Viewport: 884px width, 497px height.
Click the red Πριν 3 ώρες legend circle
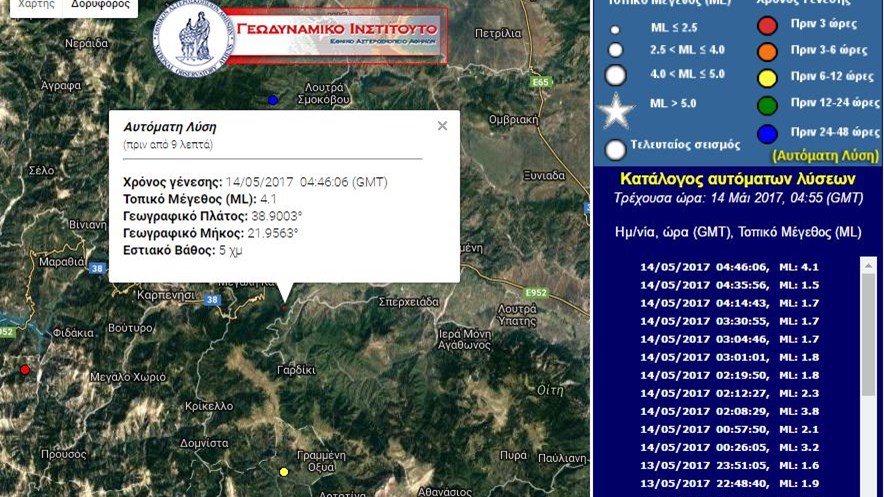pyautogui.click(x=767, y=25)
